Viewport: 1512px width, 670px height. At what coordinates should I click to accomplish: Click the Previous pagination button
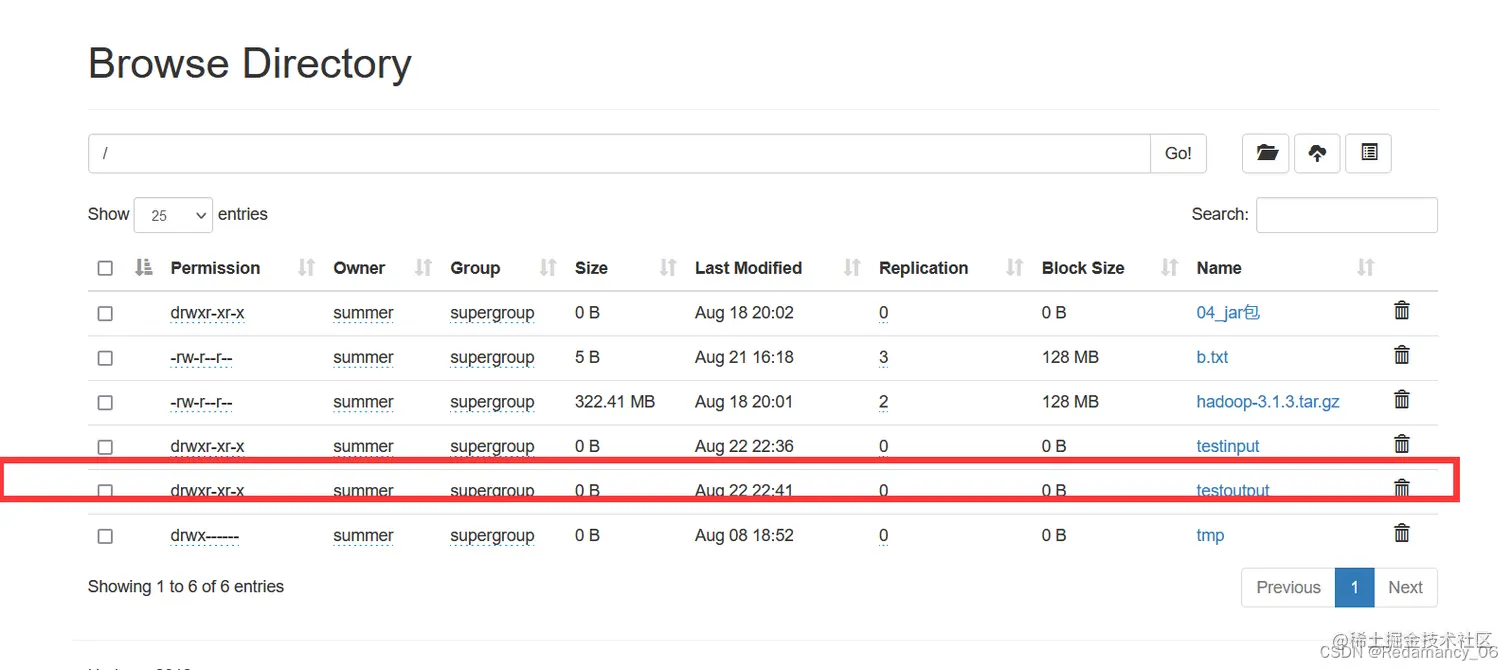1288,587
